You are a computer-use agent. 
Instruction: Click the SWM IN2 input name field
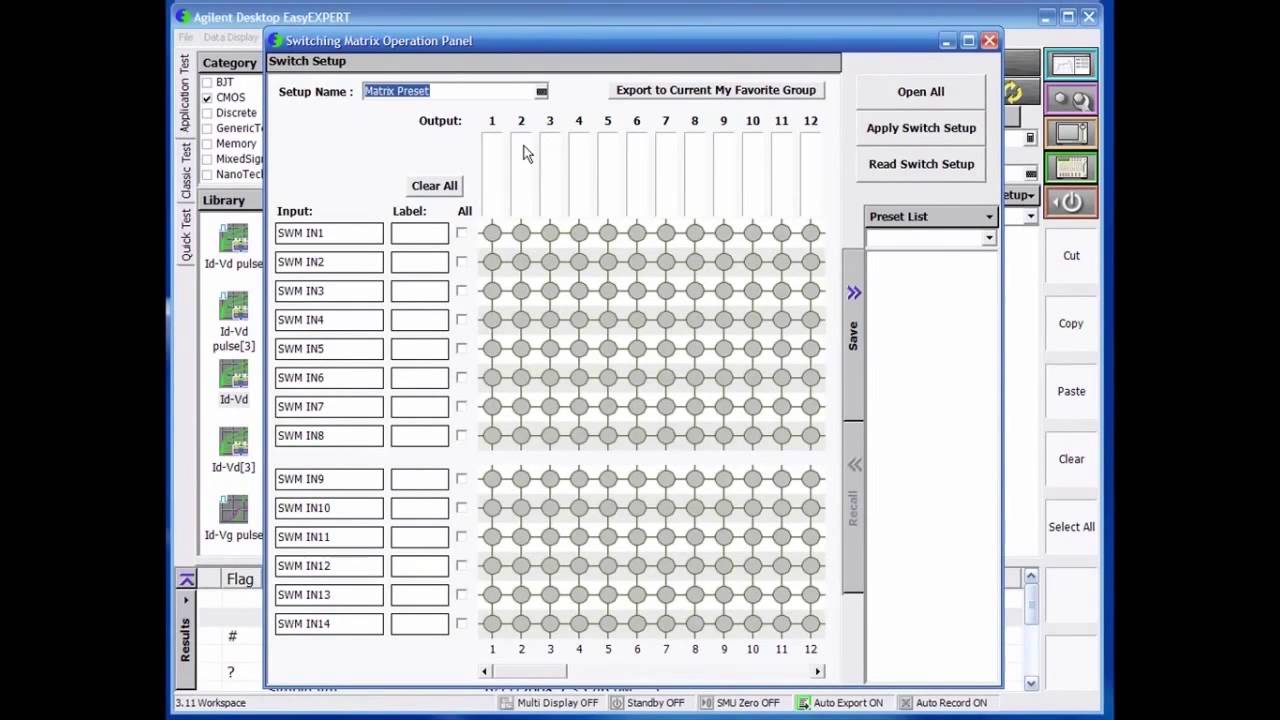(329, 262)
